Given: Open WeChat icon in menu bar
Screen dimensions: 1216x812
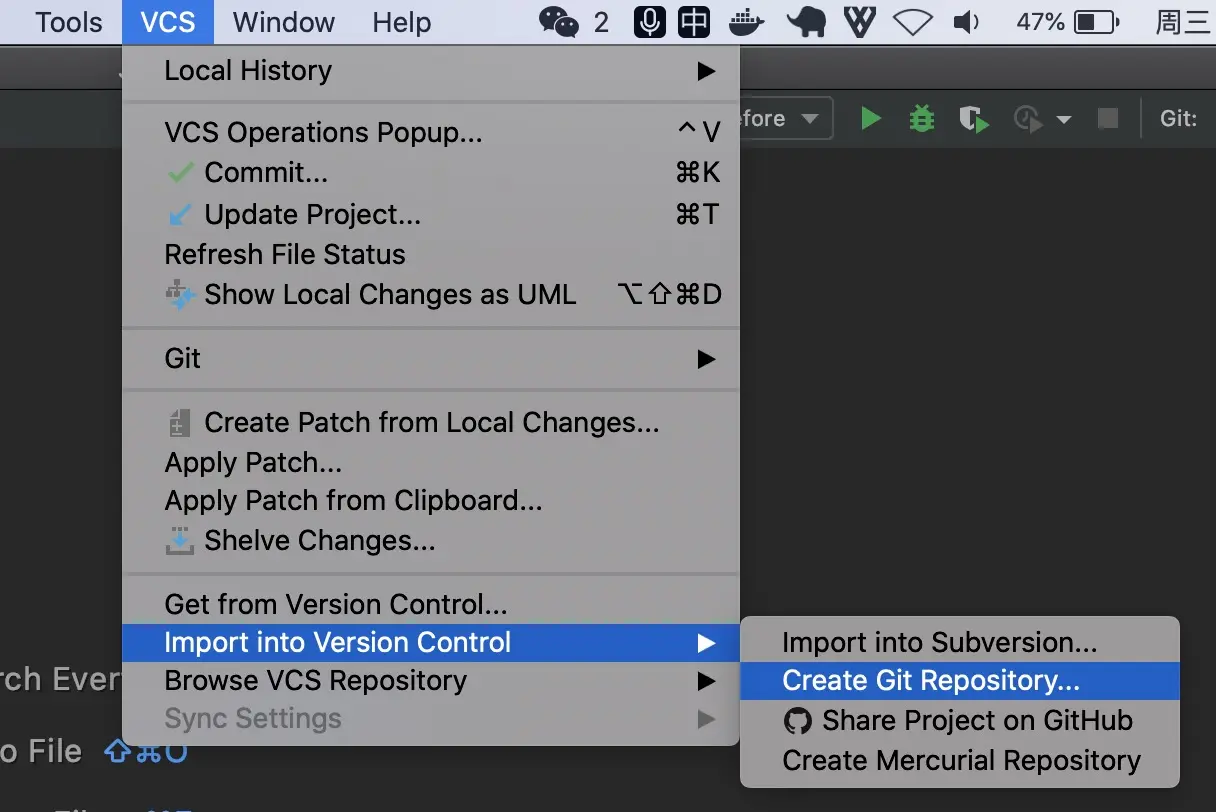Looking at the screenshot, I should click(x=558, y=22).
